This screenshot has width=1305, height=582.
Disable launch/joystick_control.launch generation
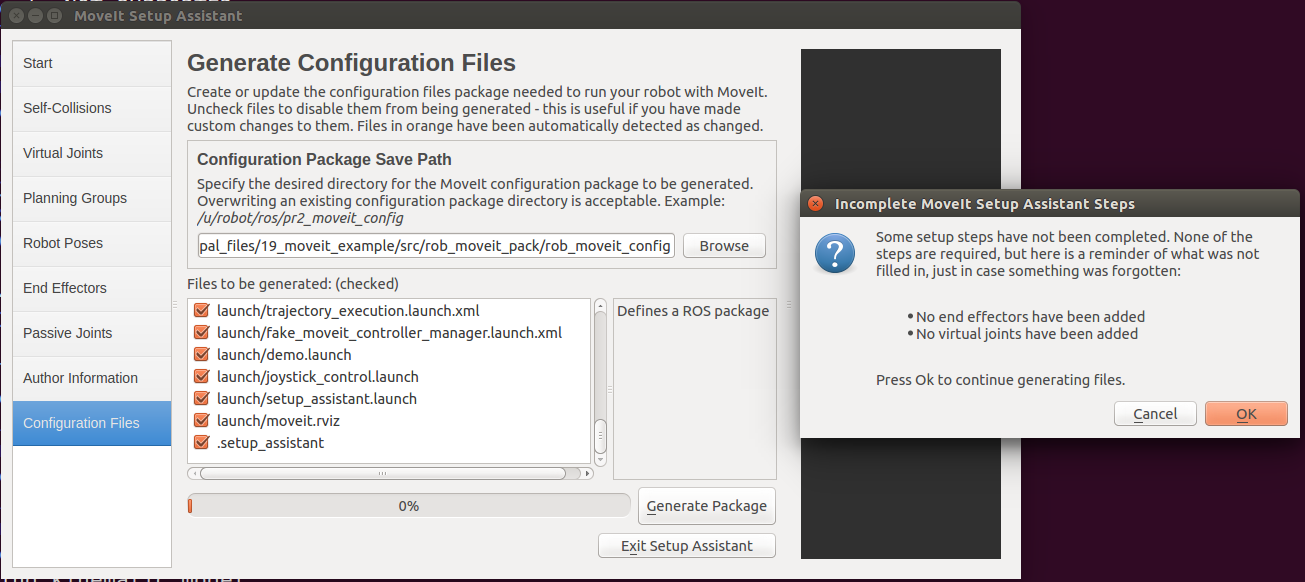point(201,377)
